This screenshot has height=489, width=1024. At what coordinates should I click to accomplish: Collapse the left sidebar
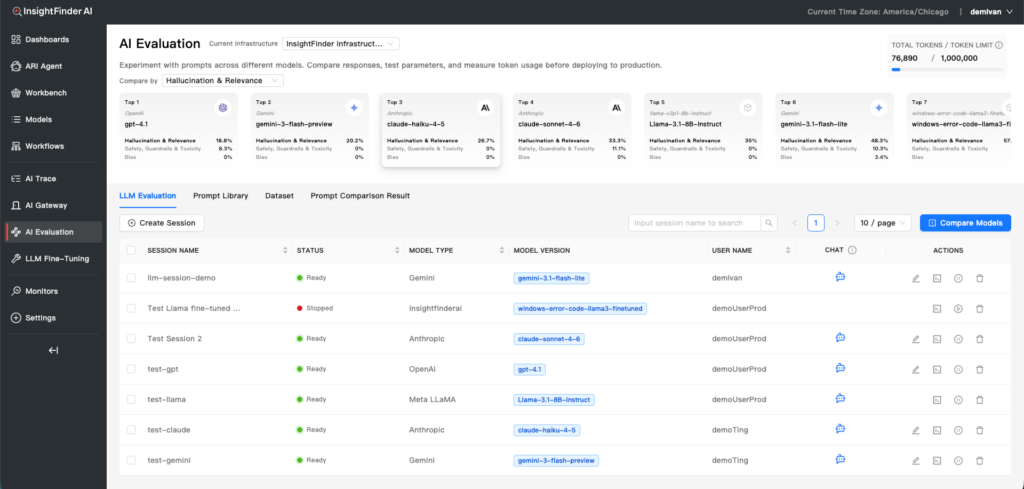(x=54, y=351)
